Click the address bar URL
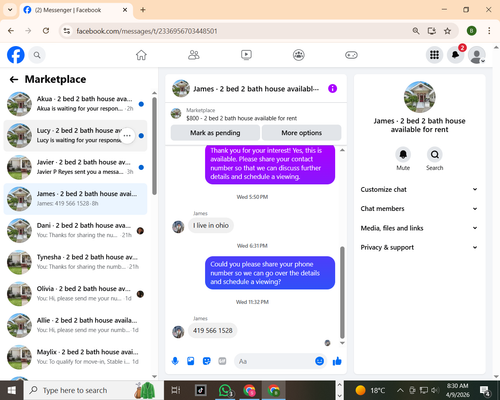 [147, 31]
